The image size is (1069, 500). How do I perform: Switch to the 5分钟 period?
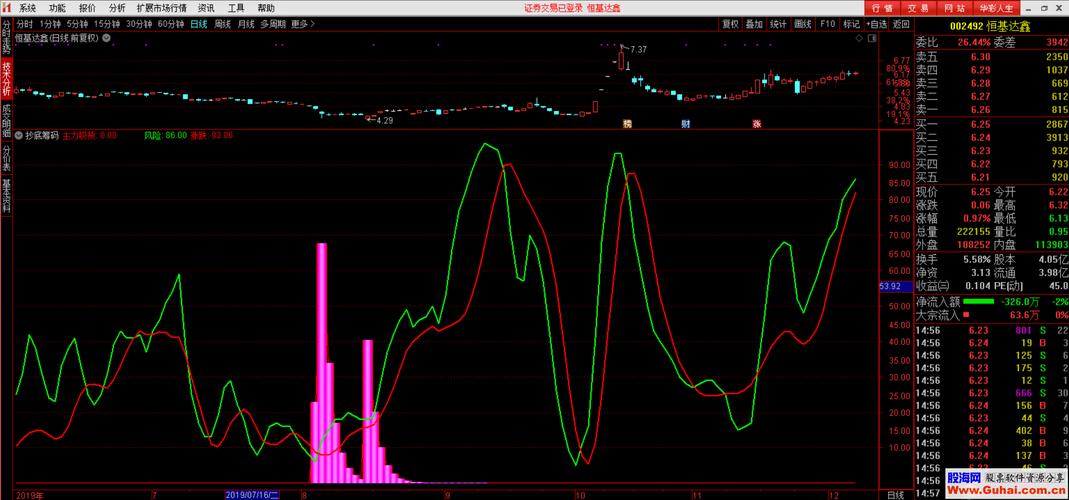(x=78, y=24)
